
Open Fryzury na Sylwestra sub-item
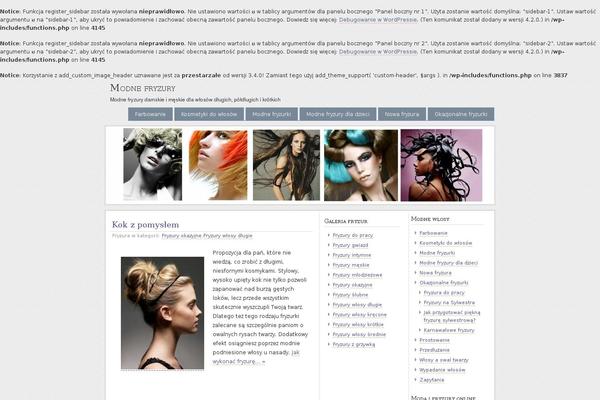point(449,303)
